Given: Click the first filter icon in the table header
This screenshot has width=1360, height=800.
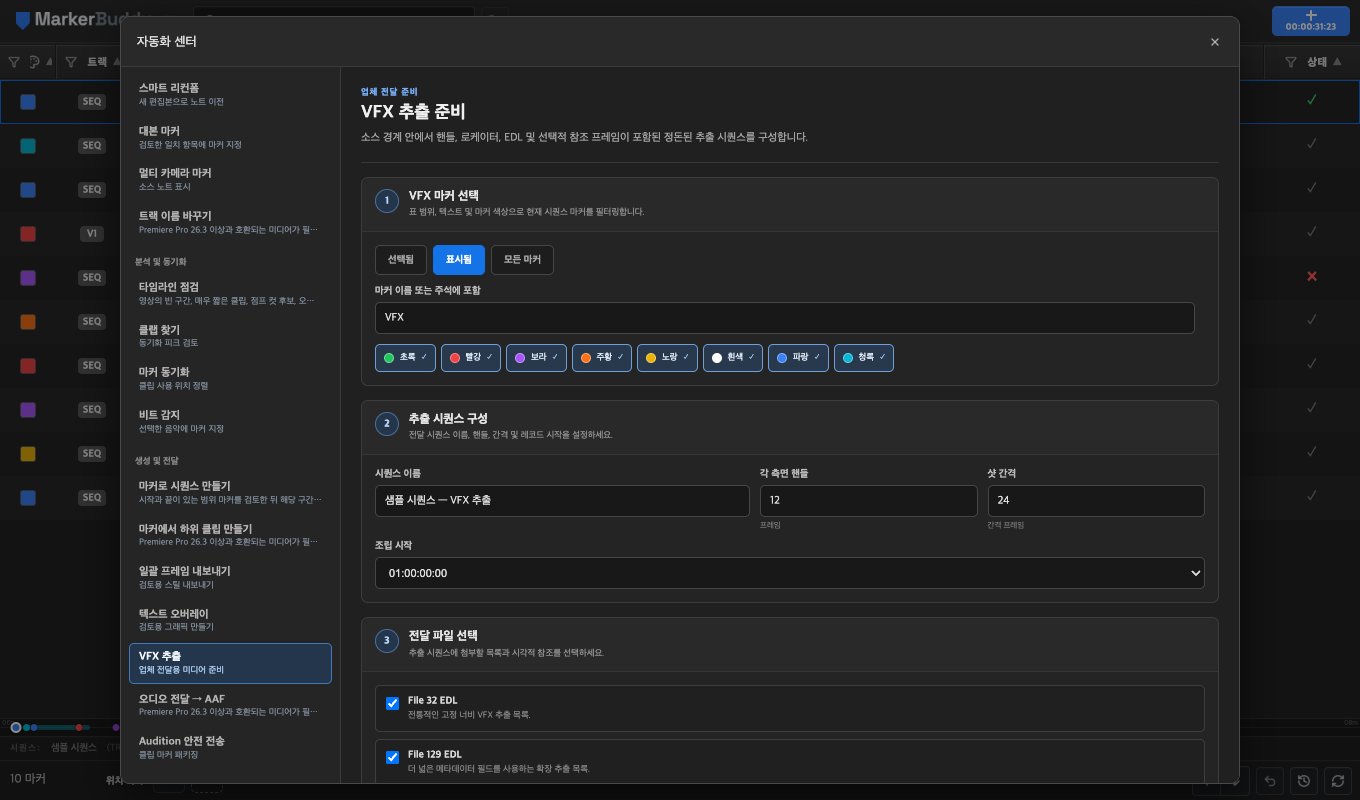Looking at the screenshot, I should click(x=14, y=62).
